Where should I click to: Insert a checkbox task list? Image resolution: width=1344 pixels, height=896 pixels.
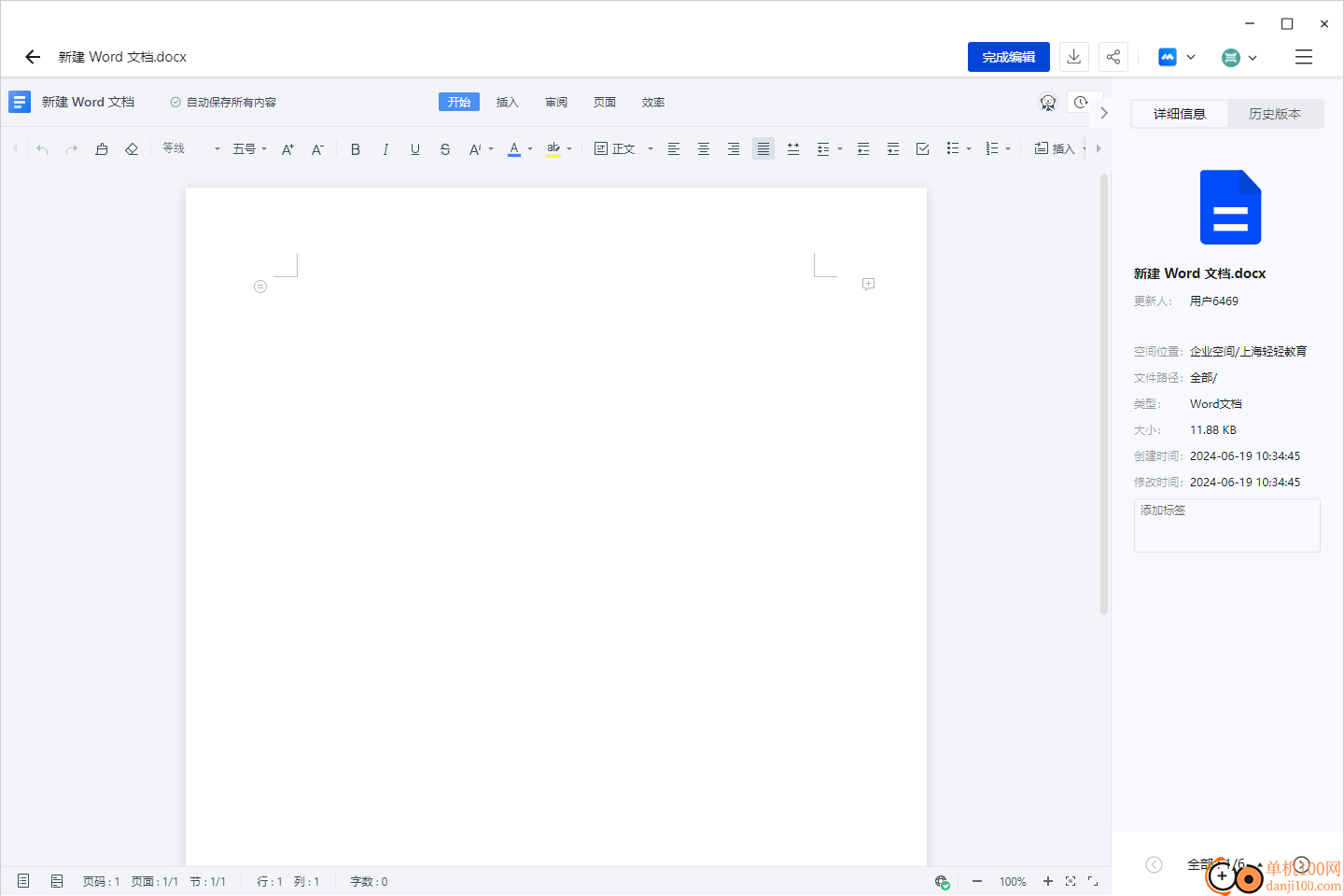(923, 149)
